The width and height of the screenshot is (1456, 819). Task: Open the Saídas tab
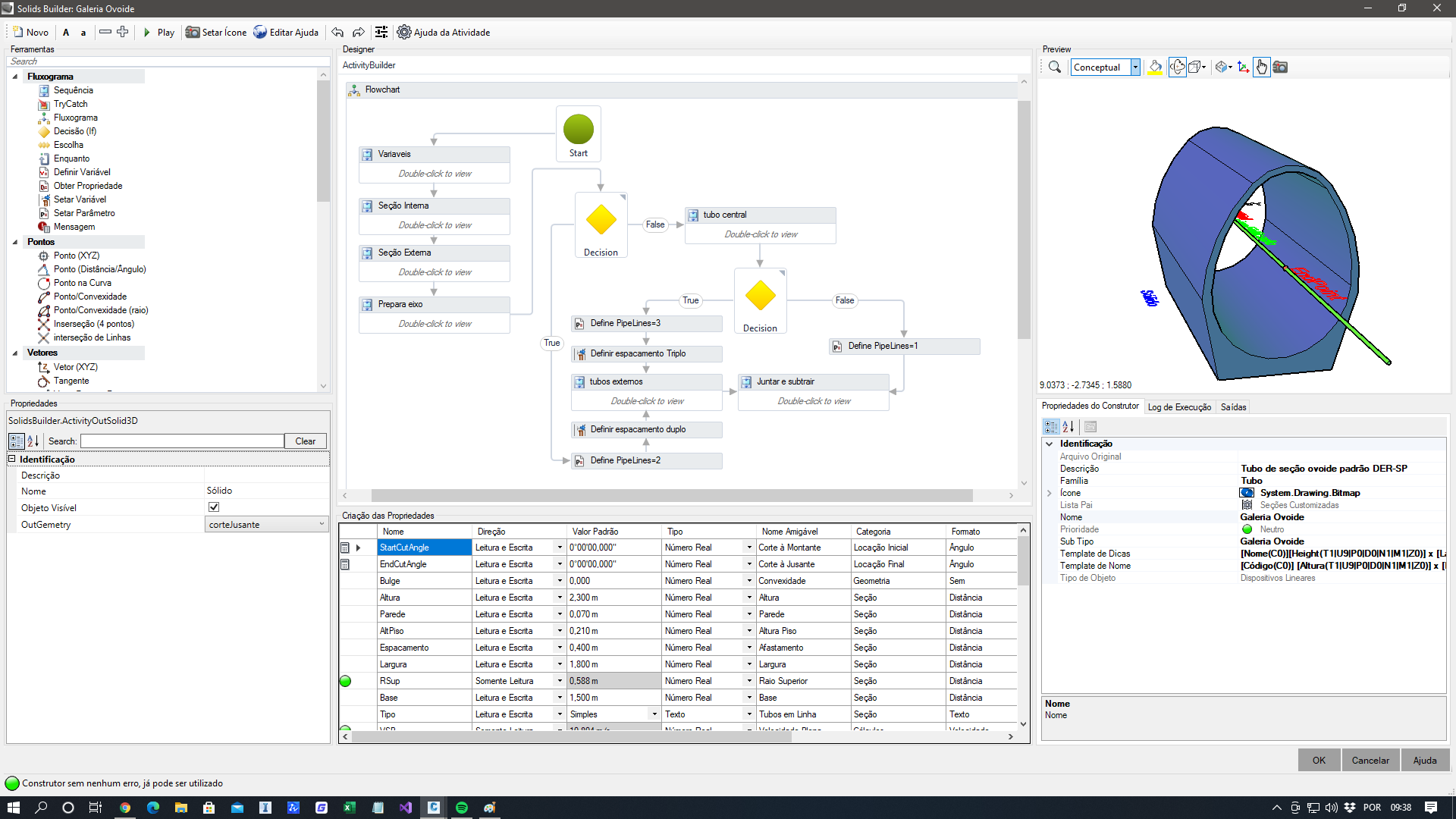coord(1233,407)
